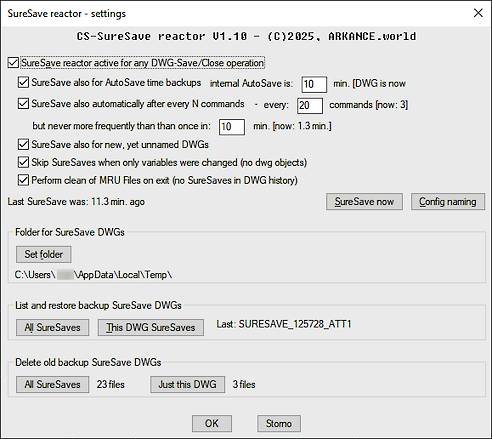Click the 23 files count label

click(111, 384)
